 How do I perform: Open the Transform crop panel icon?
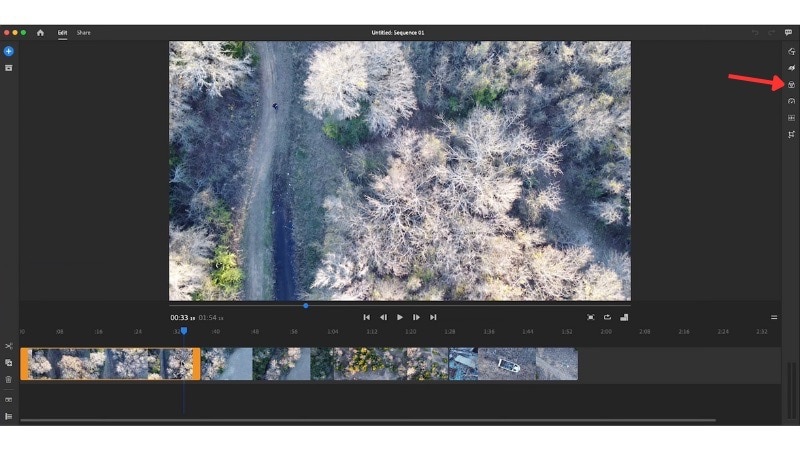pos(791,135)
